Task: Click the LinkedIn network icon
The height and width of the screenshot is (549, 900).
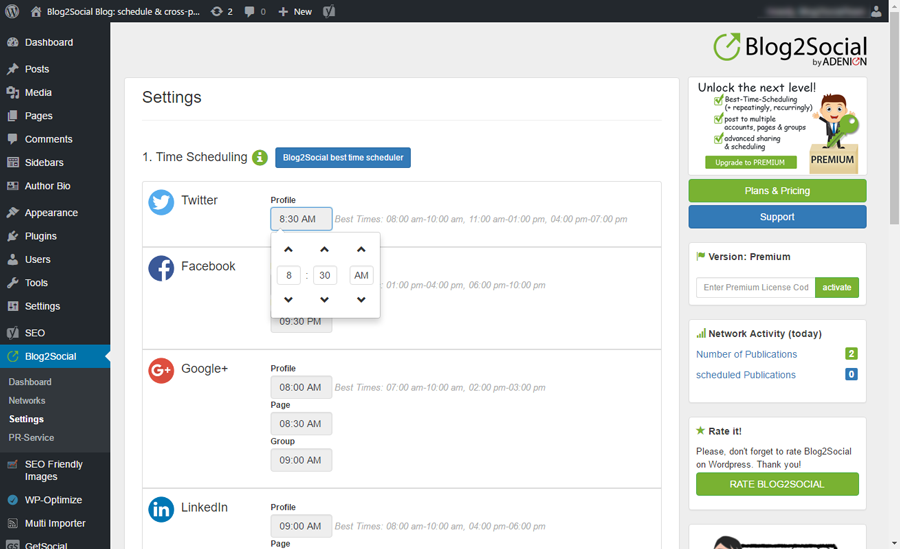Action: tap(161, 509)
